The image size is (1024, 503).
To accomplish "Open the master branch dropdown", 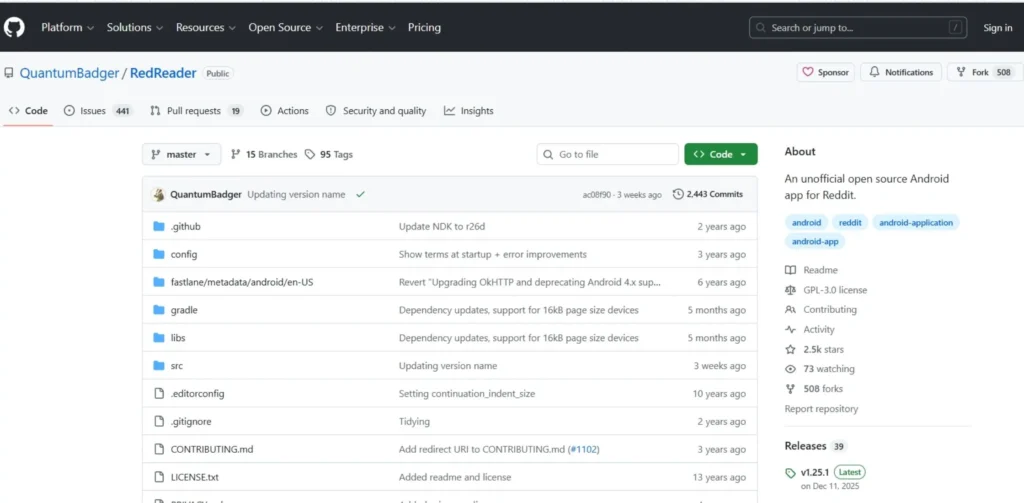I will click(182, 154).
